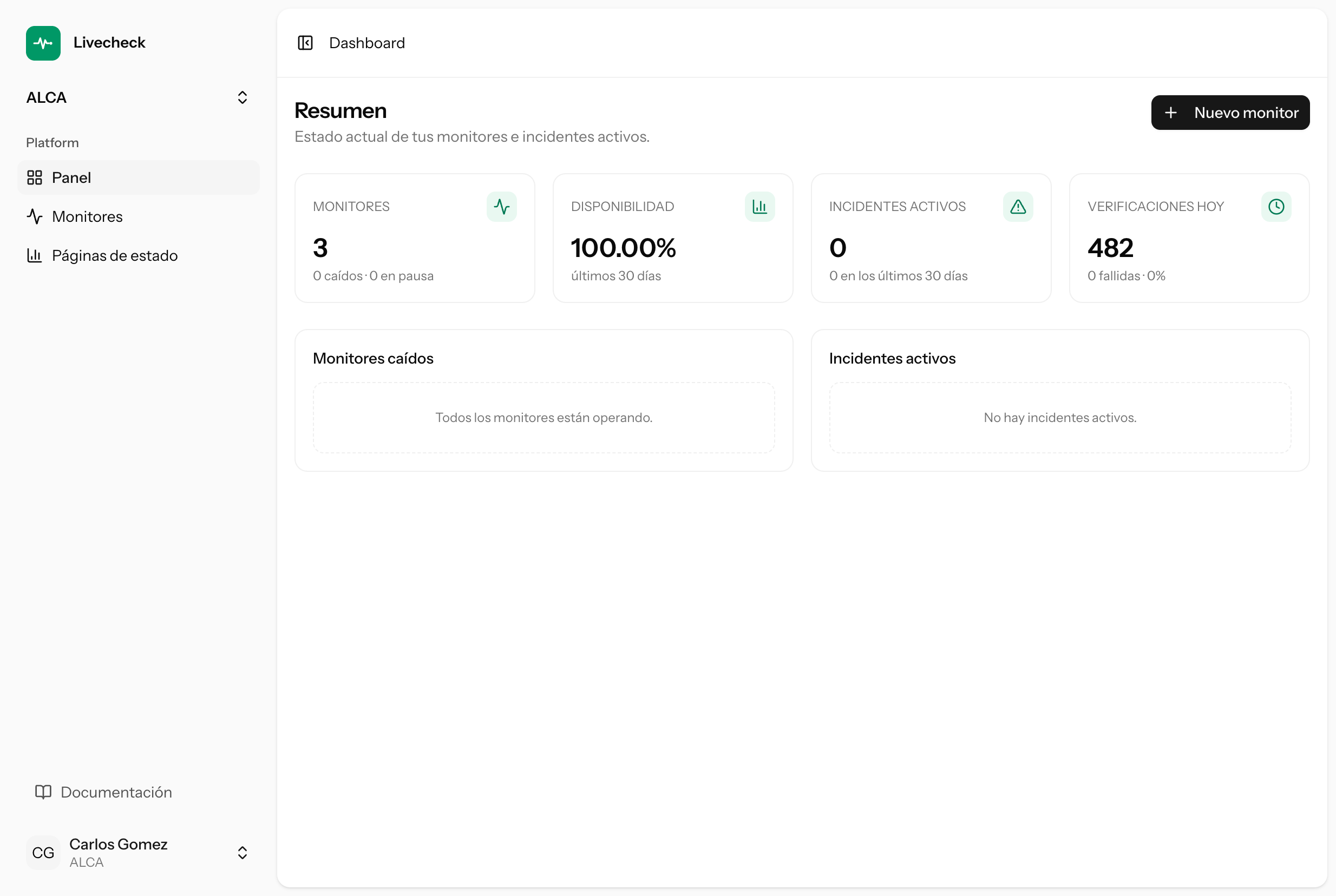Click the Verificaciones Hoy clock icon

click(1276, 206)
